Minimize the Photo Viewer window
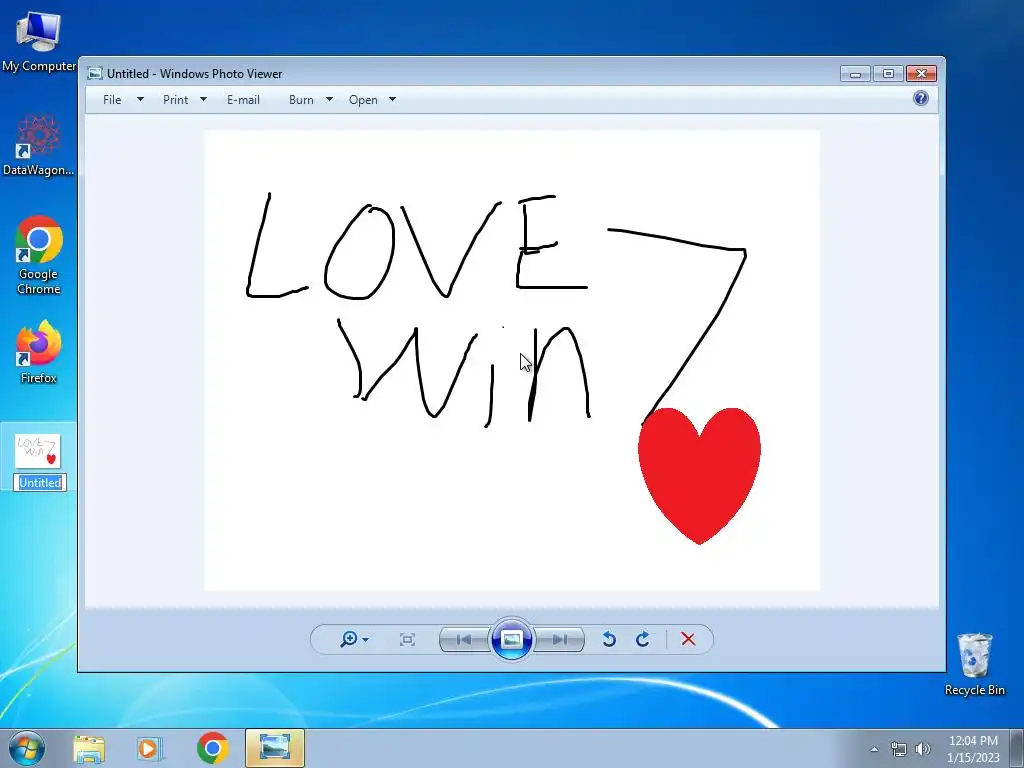Viewport: 1024px width, 768px height. click(x=856, y=73)
